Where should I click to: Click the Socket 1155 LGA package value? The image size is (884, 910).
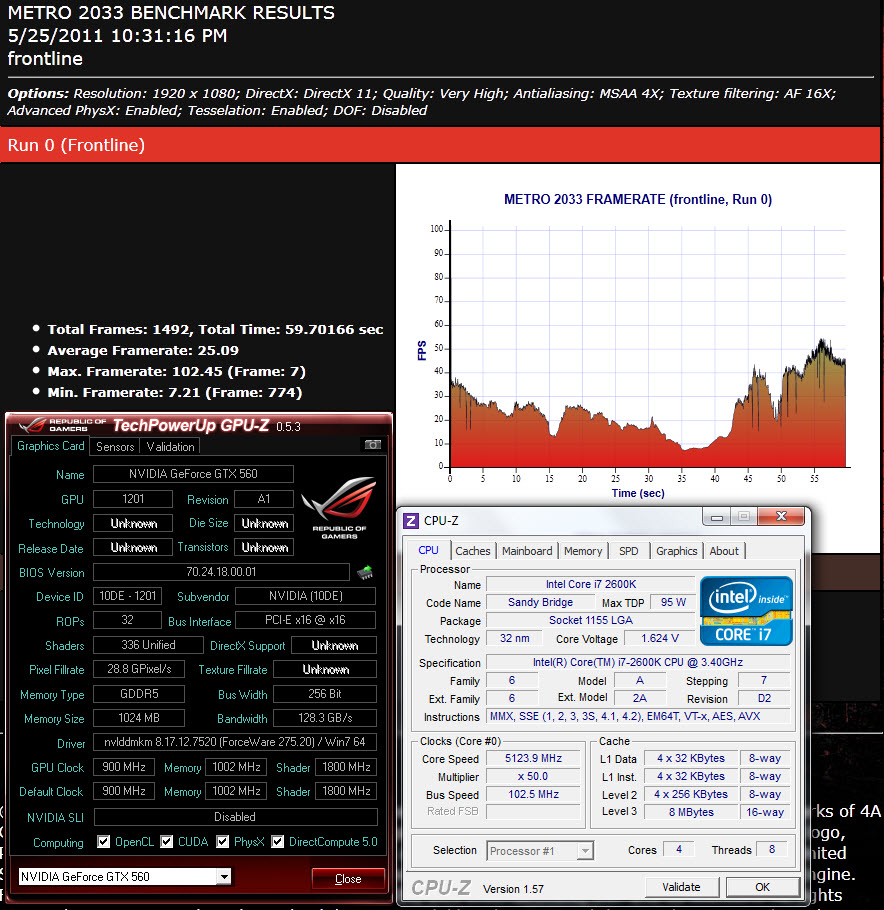590,620
